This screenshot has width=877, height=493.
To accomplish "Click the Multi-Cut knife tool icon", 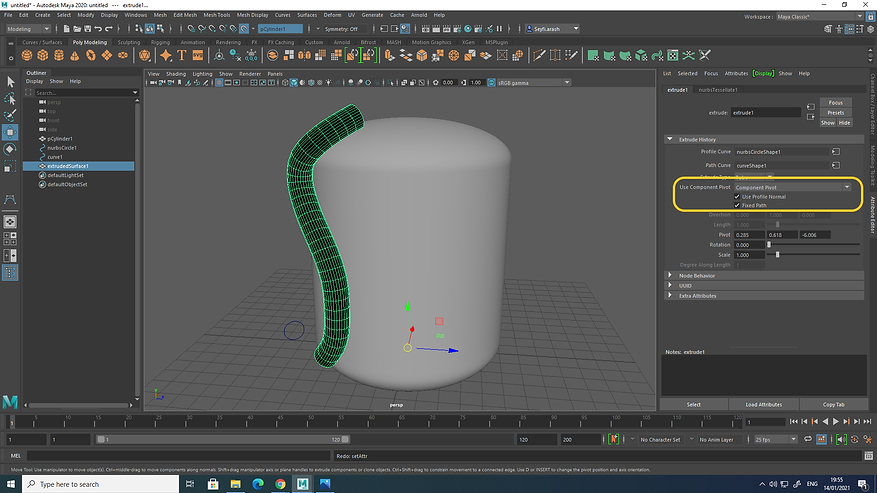I will pos(539,55).
